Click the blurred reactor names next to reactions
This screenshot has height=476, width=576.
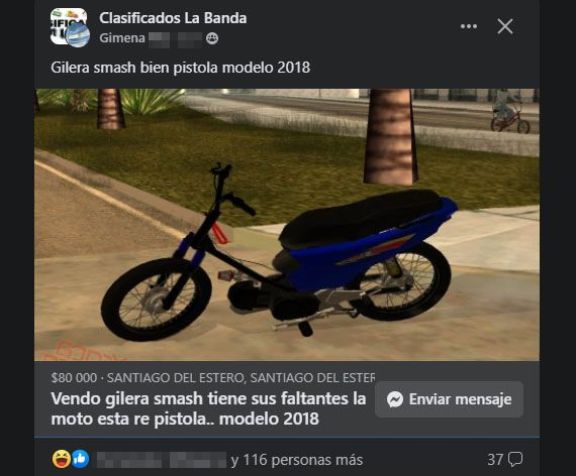click(x=162, y=460)
